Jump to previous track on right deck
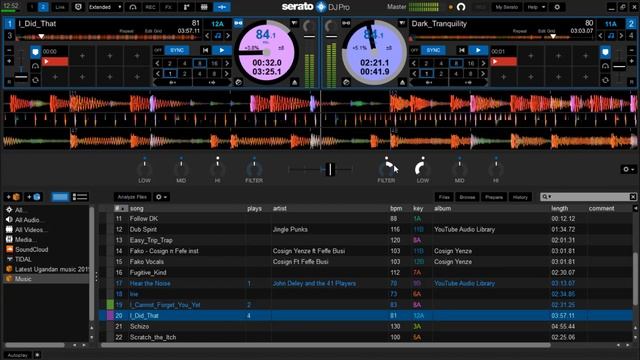This screenshot has height=360, width=640. [462, 50]
